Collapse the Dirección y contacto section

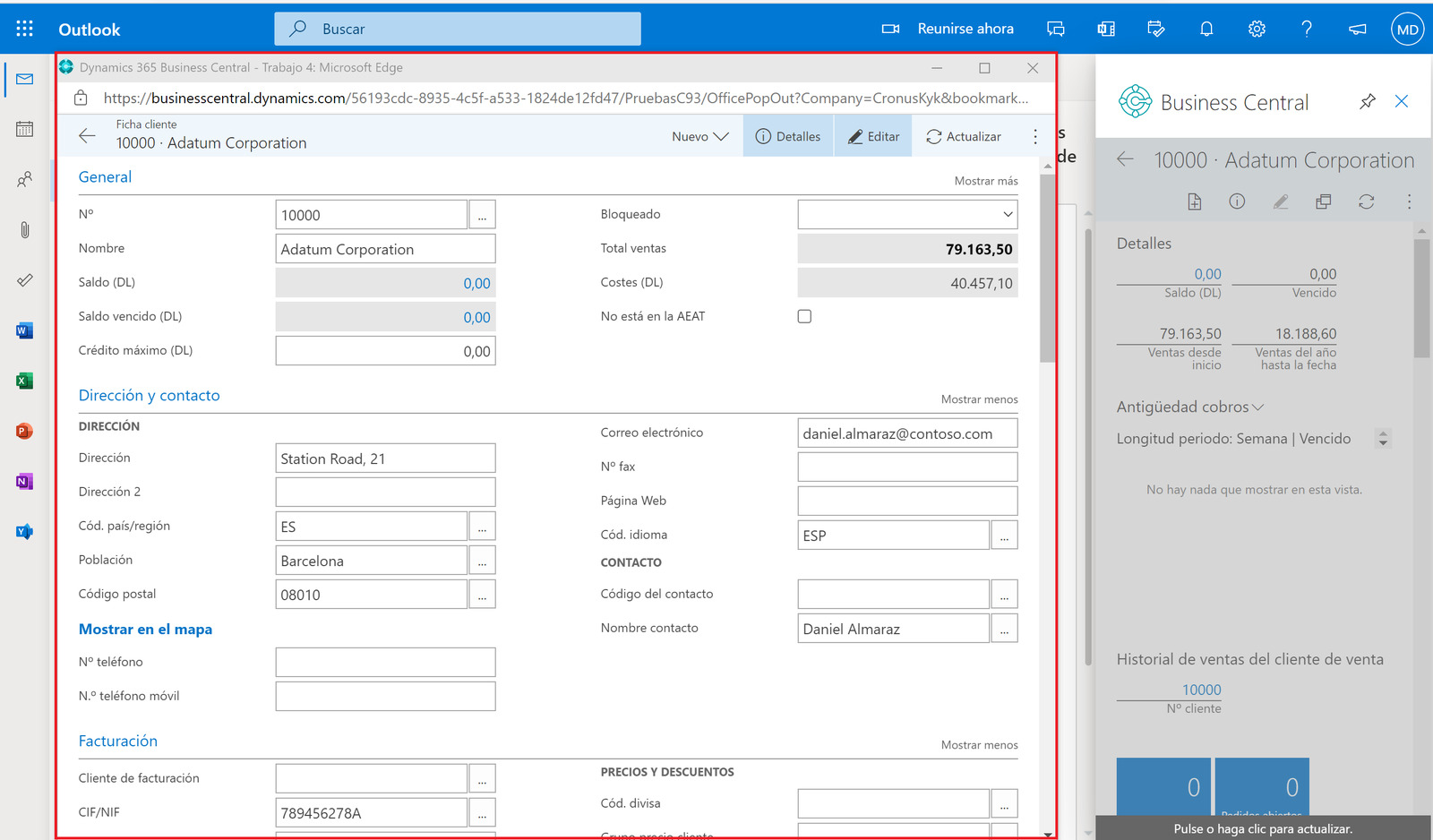click(149, 396)
